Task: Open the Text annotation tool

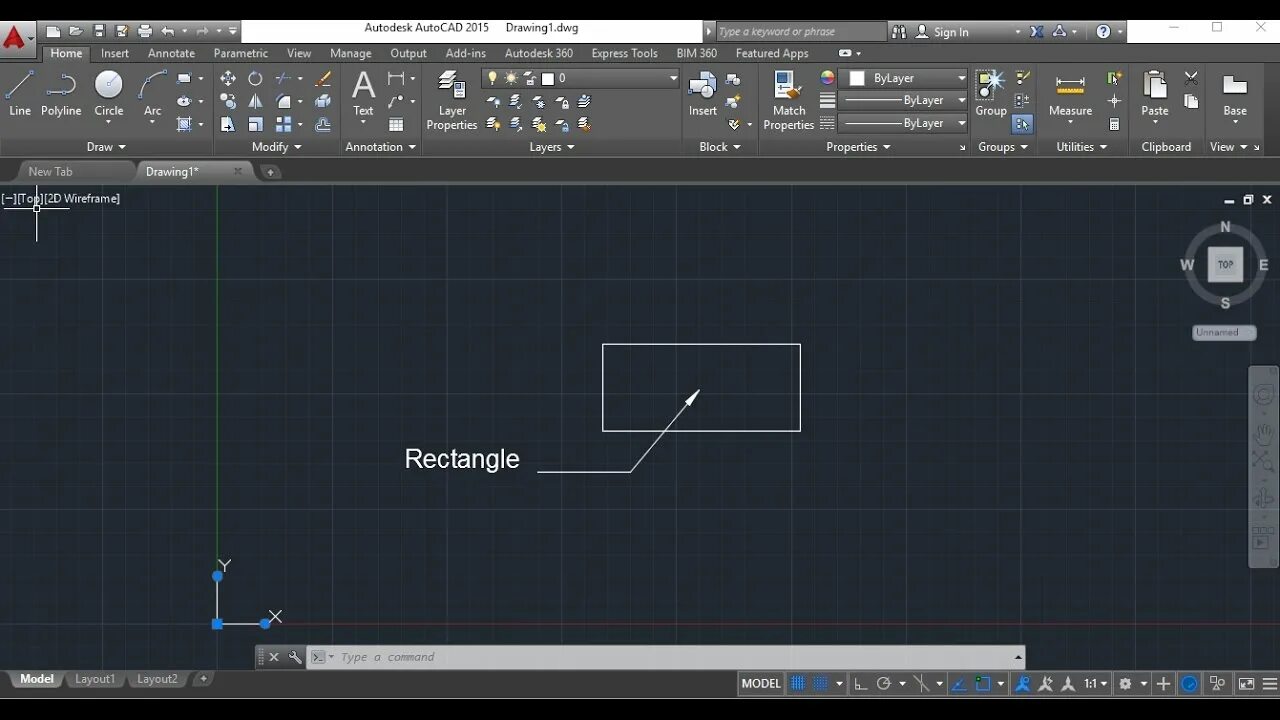Action: tap(363, 94)
